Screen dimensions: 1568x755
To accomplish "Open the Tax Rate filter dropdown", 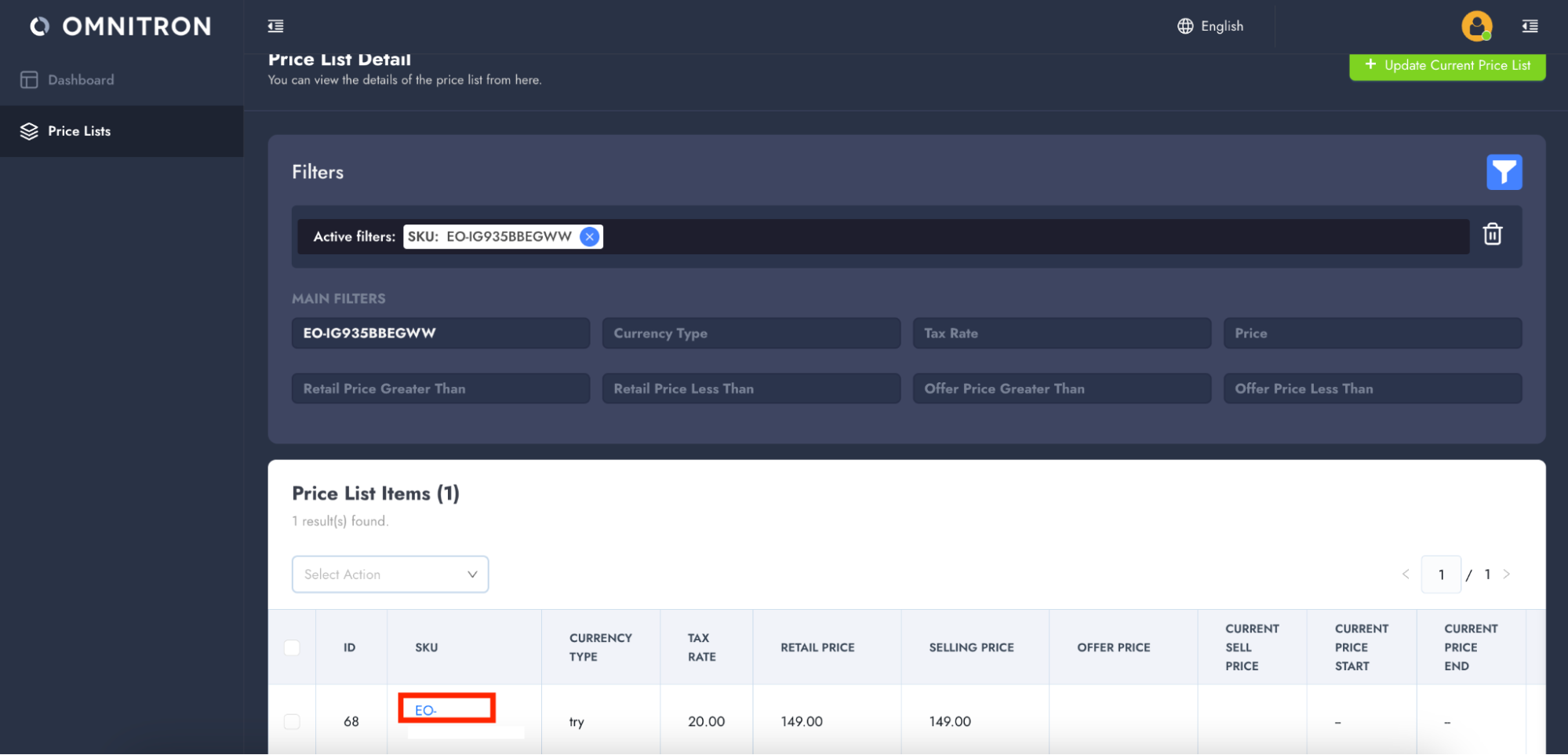I will [1060, 334].
